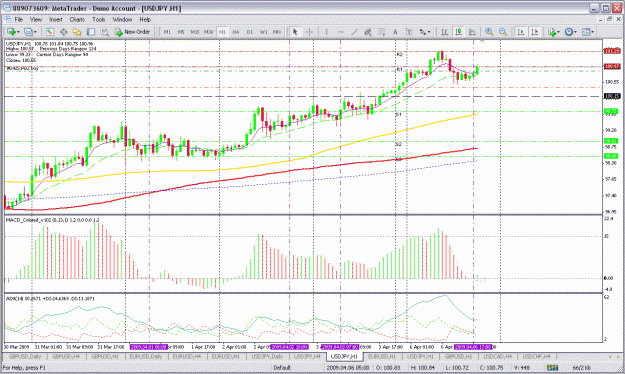Switch to candlestick chart mode
Image resolution: width=625 pixels, height=374 pixels.
click(x=458, y=32)
